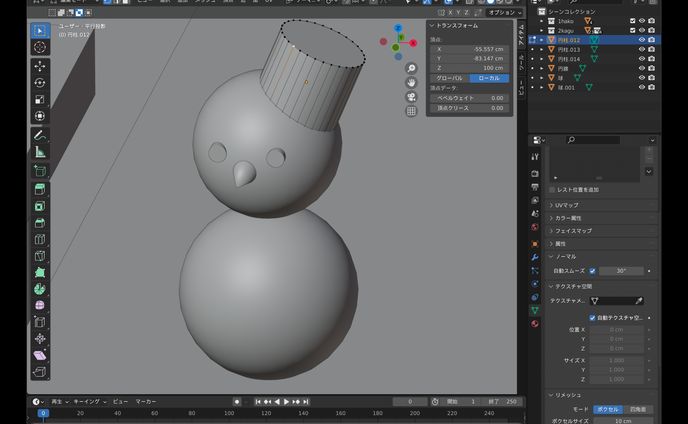The width and height of the screenshot is (688, 424).
Task: Uncheck the 1hako collection checkbox
Action: point(632,21)
